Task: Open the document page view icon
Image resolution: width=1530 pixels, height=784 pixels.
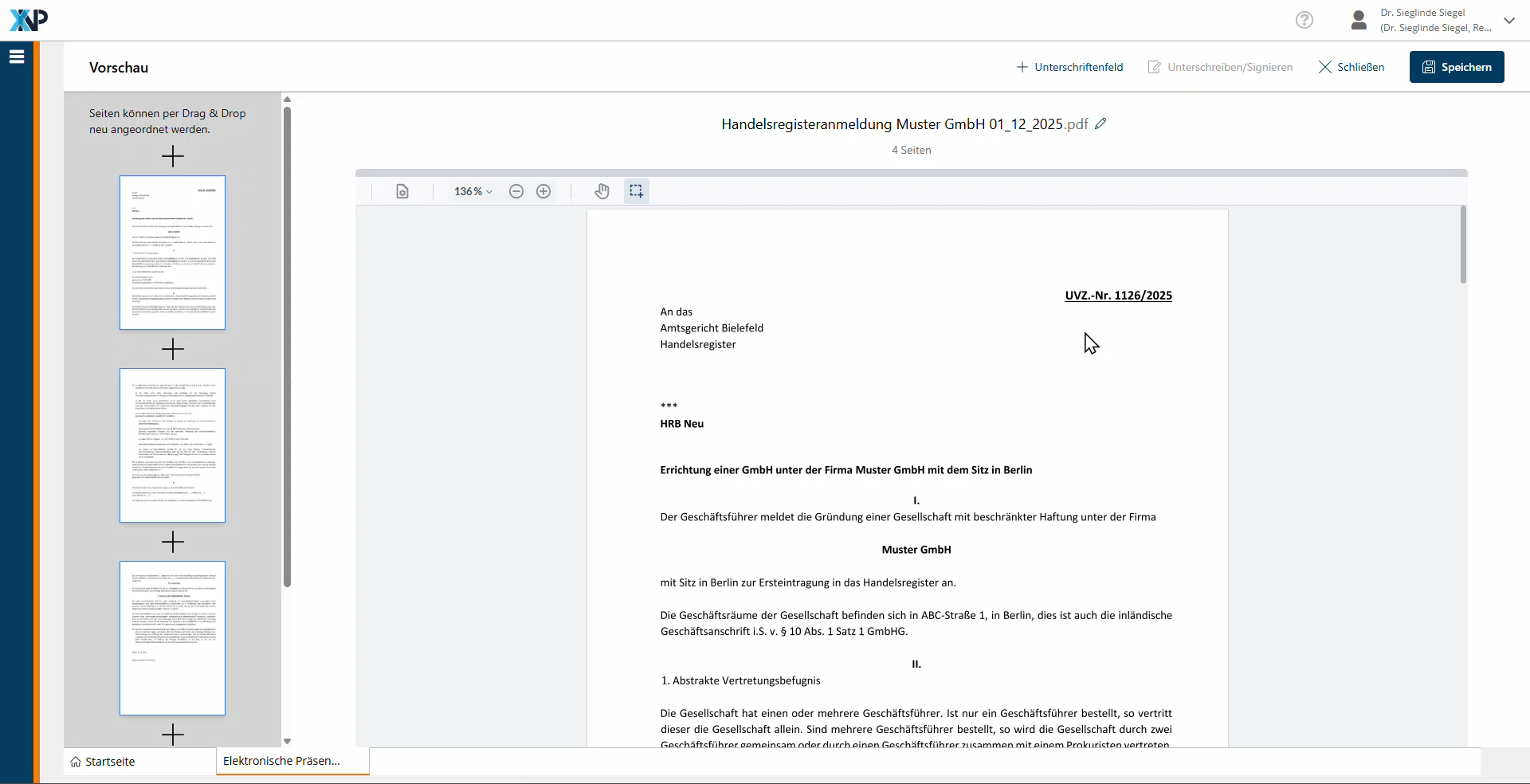Action: click(402, 191)
